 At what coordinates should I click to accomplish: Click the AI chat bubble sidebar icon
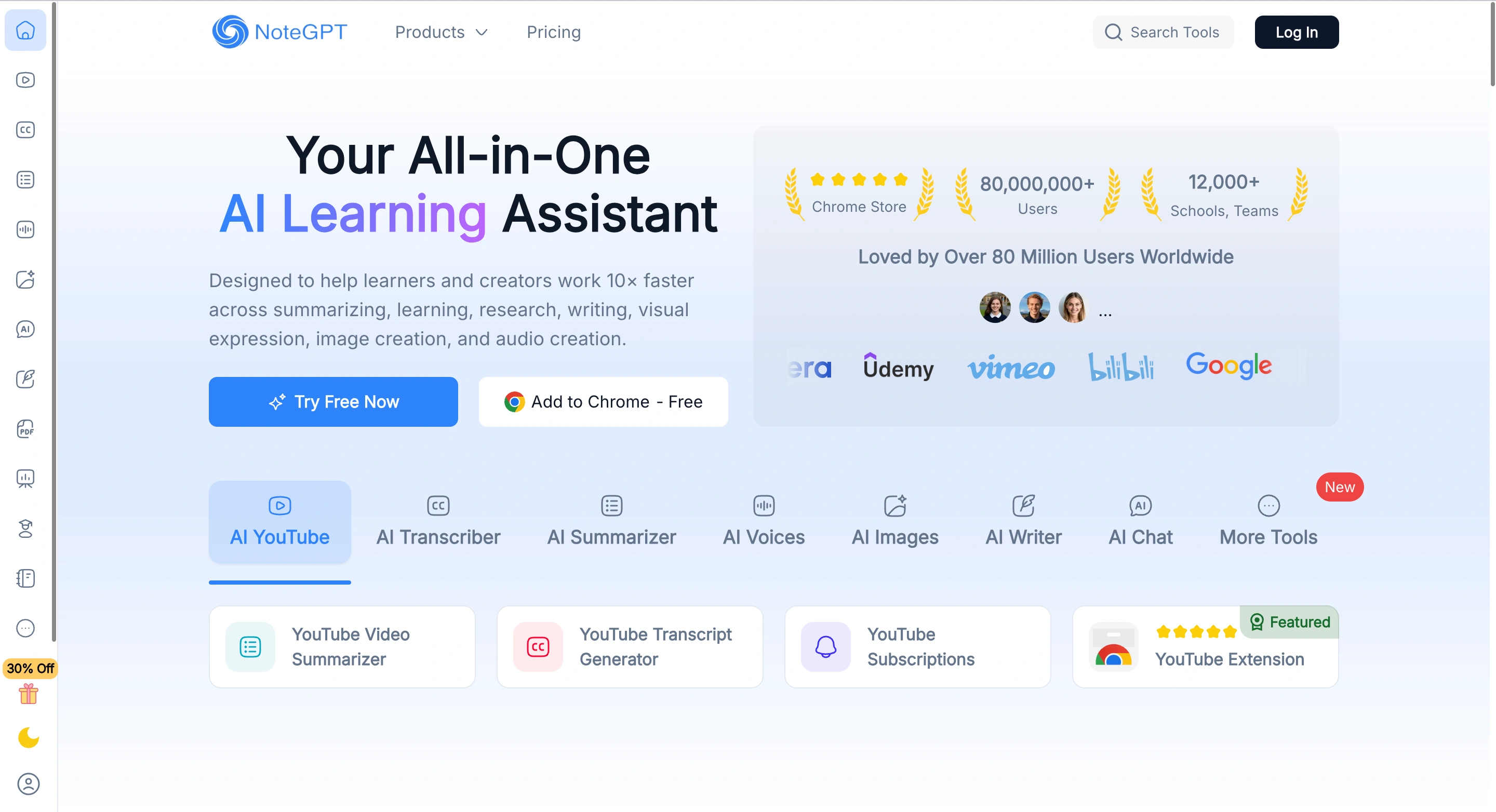point(25,329)
